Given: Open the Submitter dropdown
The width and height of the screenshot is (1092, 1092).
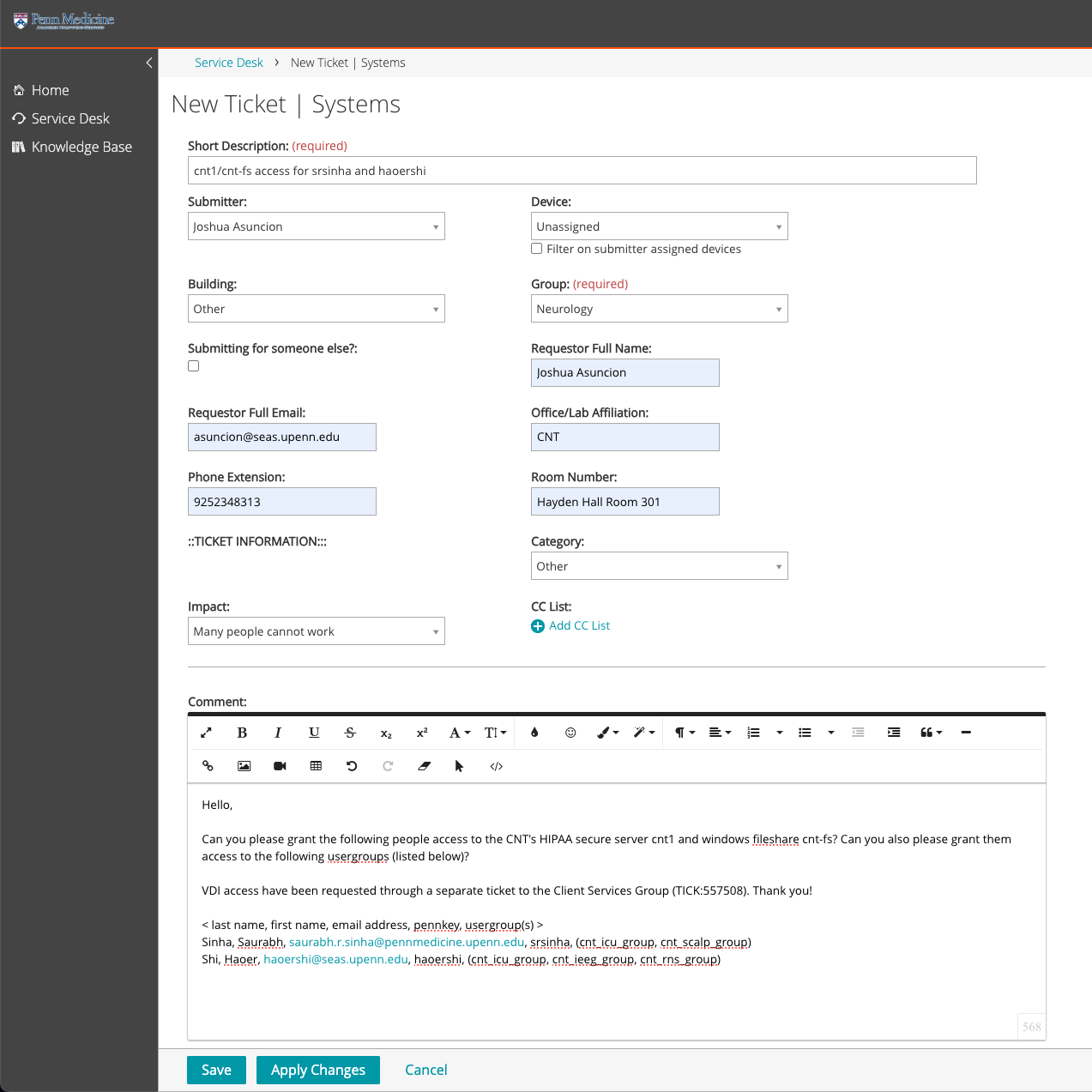Looking at the screenshot, I should [317, 226].
